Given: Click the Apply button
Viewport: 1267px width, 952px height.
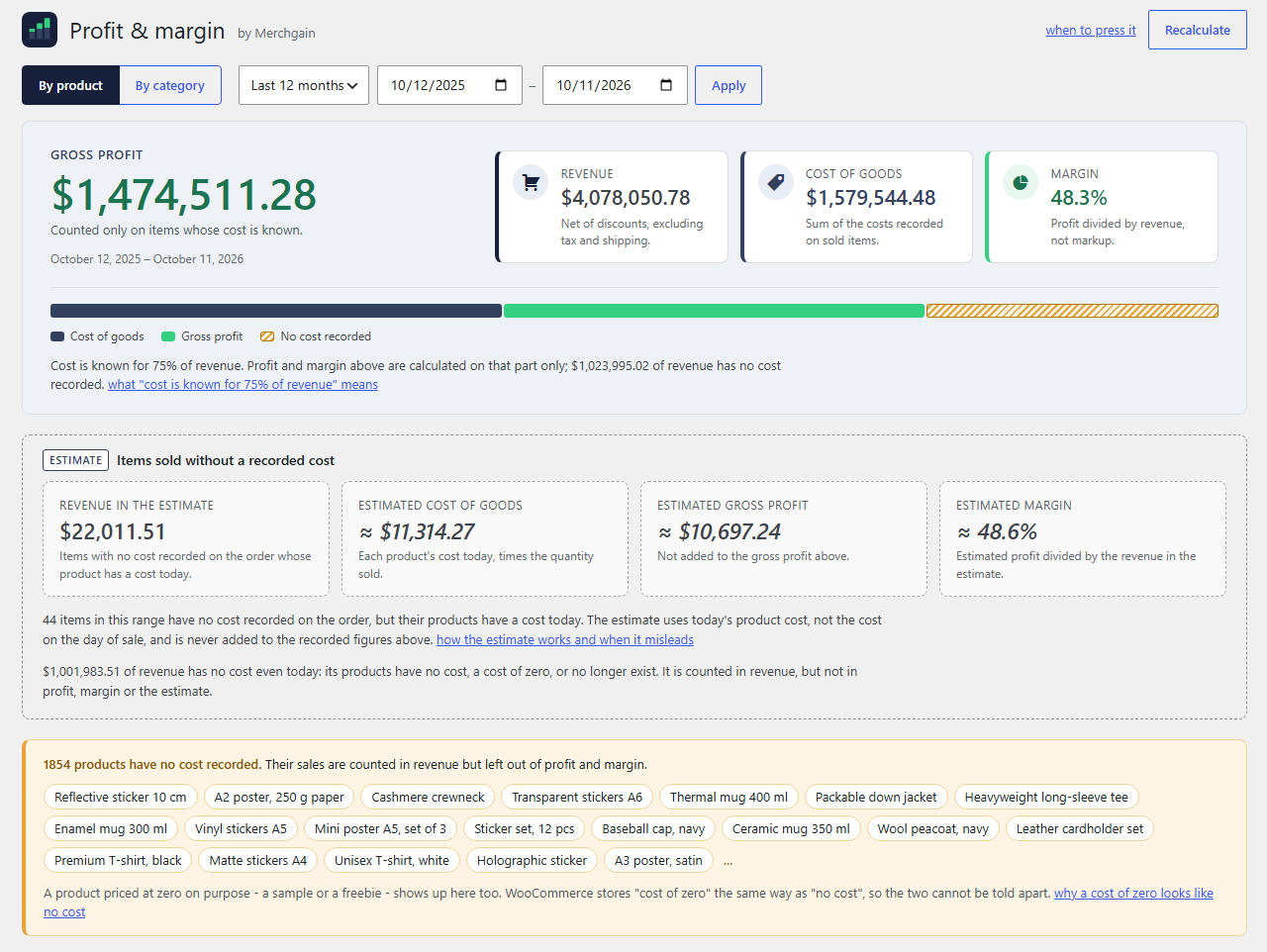Looking at the screenshot, I should (x=729, y=85).
